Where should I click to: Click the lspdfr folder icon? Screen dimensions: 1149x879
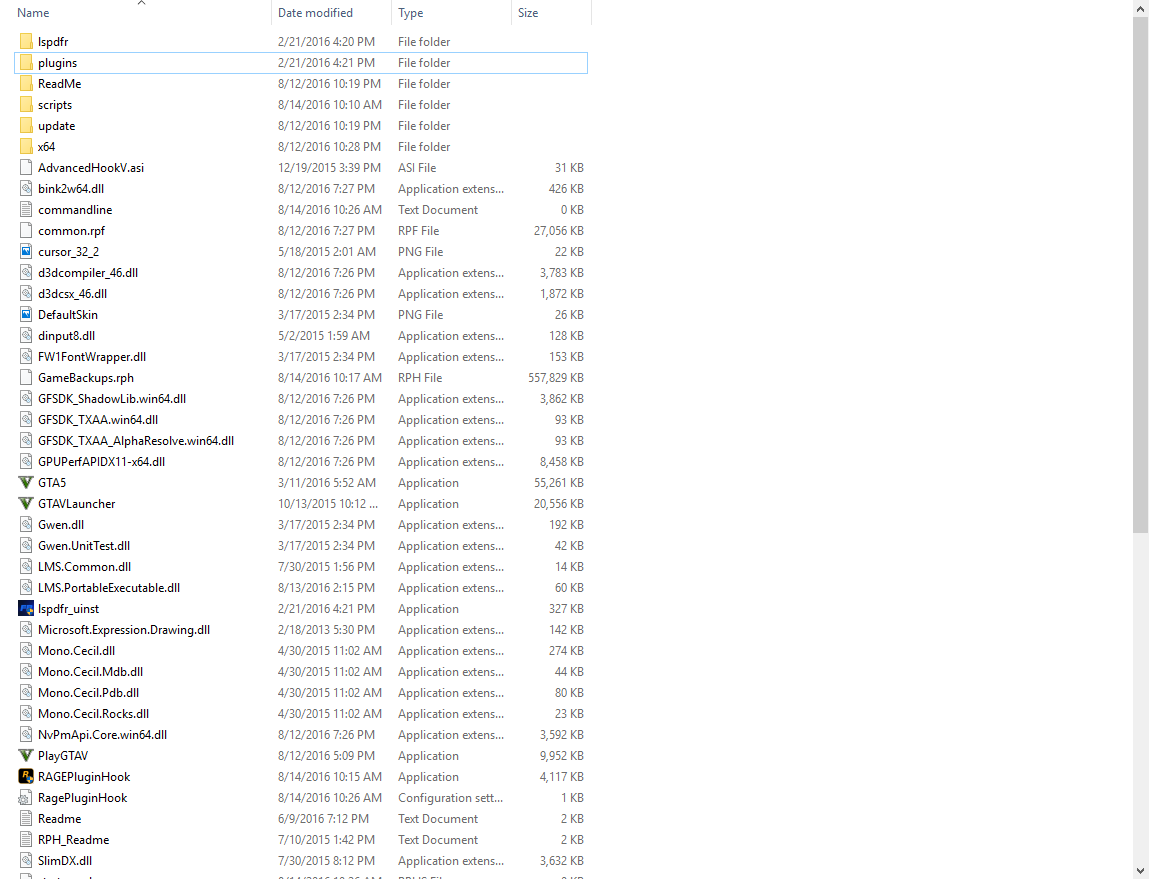tap(26, 42)
